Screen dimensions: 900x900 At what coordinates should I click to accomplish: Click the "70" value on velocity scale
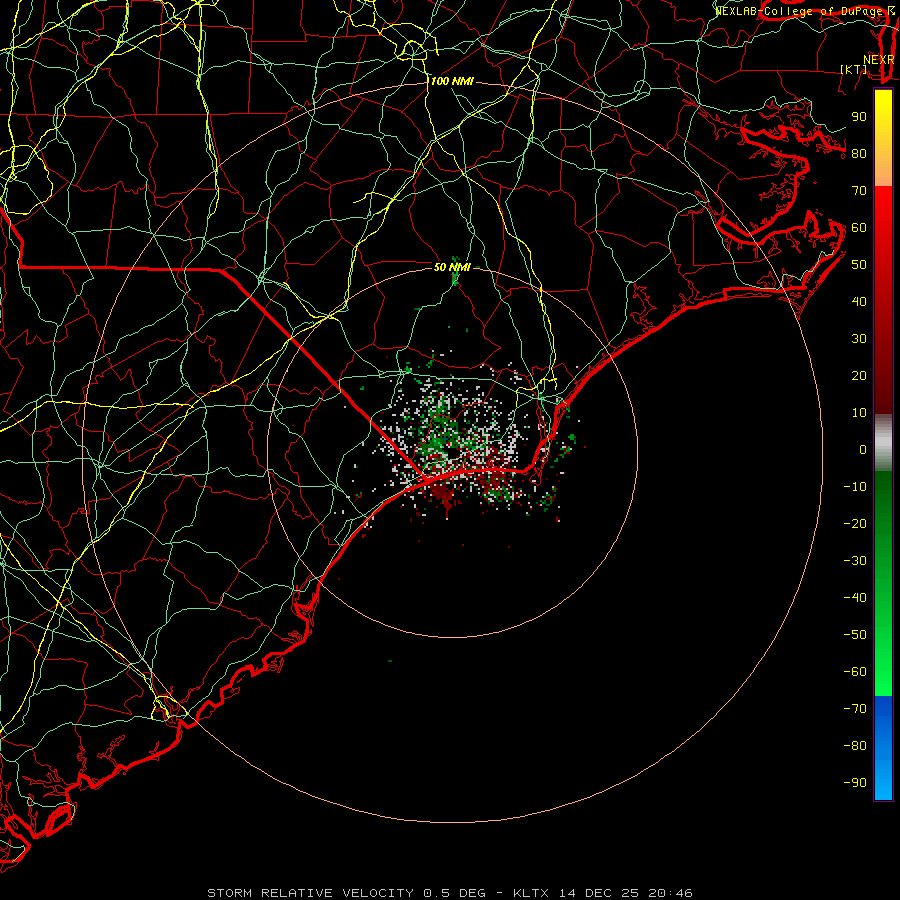859,191
